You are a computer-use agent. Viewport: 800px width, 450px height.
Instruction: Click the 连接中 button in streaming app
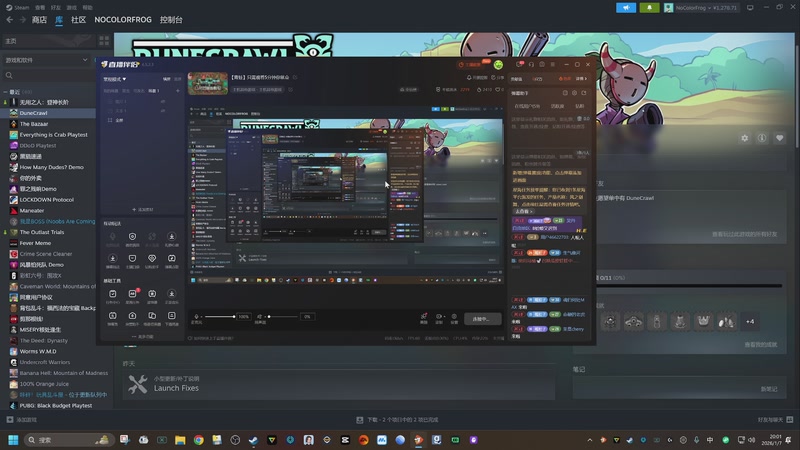click(x=483, y=319)
